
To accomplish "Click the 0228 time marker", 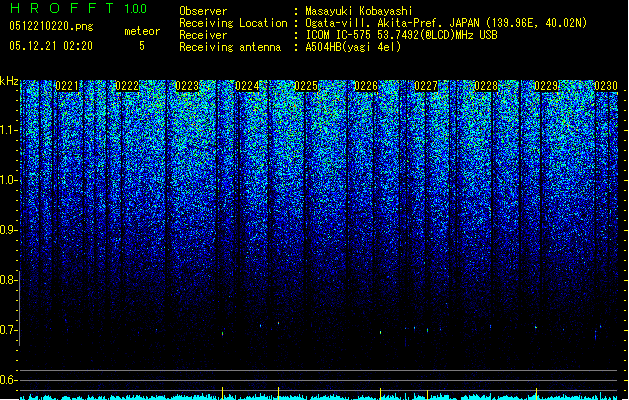I will coord(486,86).
